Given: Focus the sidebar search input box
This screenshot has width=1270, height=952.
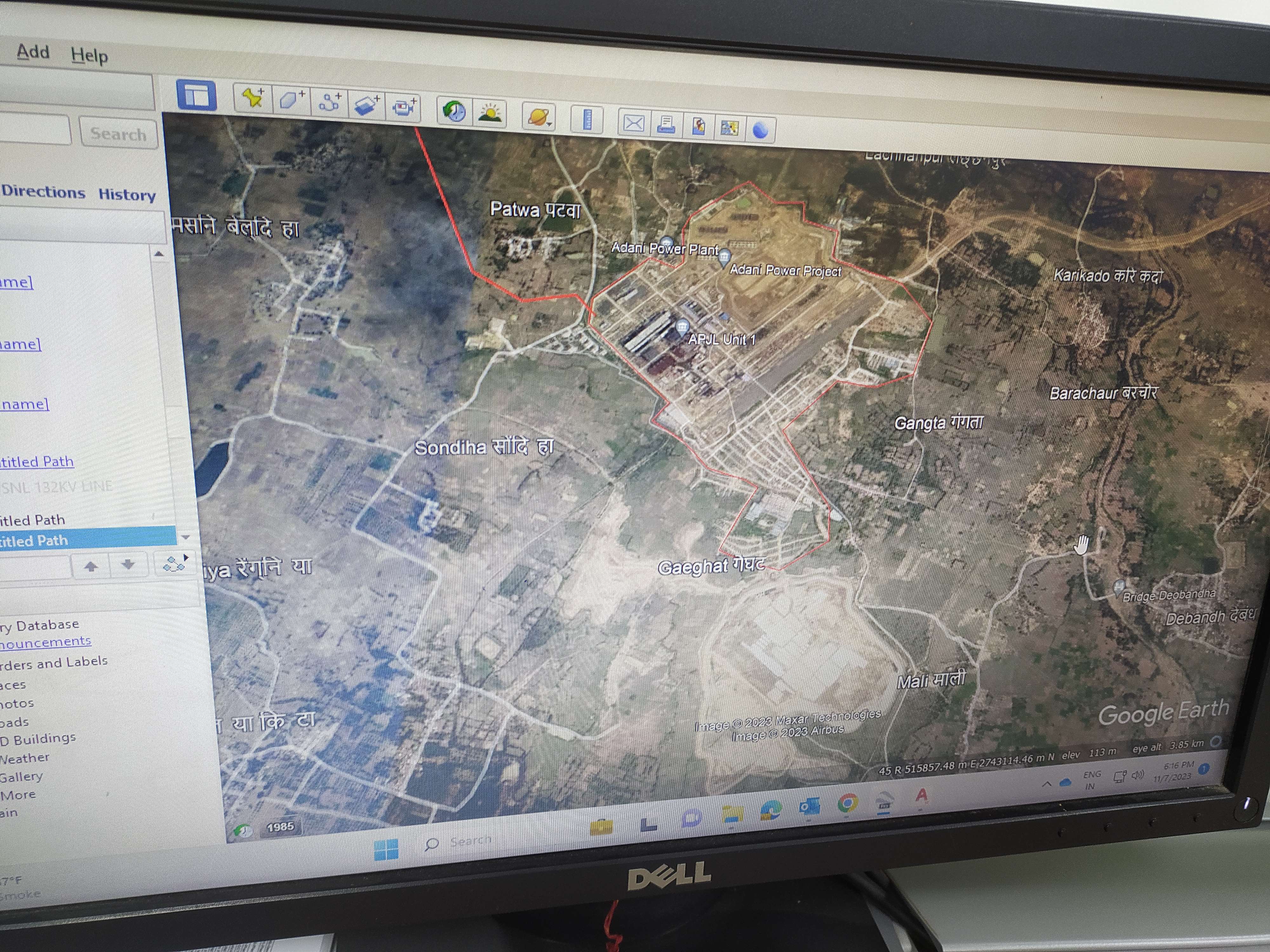Looking at the screenshot, I should pos(34,129).
